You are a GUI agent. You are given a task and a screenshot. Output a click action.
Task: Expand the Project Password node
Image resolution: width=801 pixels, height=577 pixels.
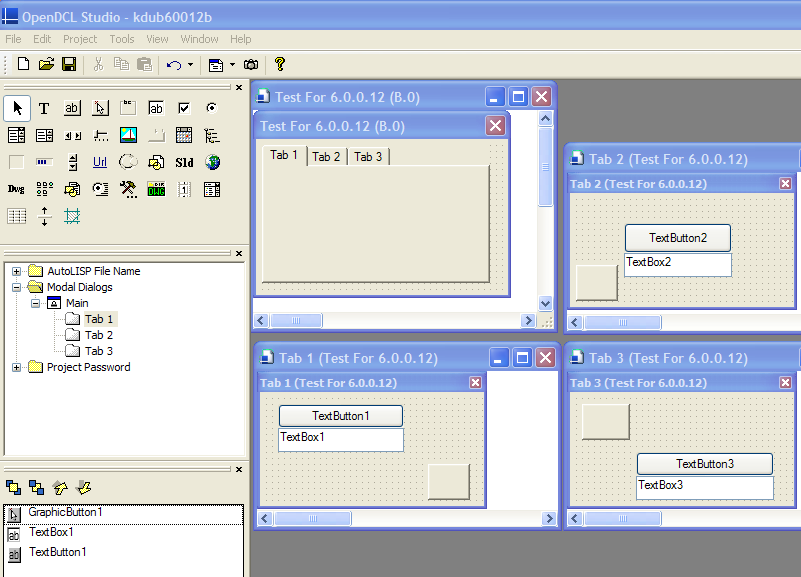click(x=16, y=367)
